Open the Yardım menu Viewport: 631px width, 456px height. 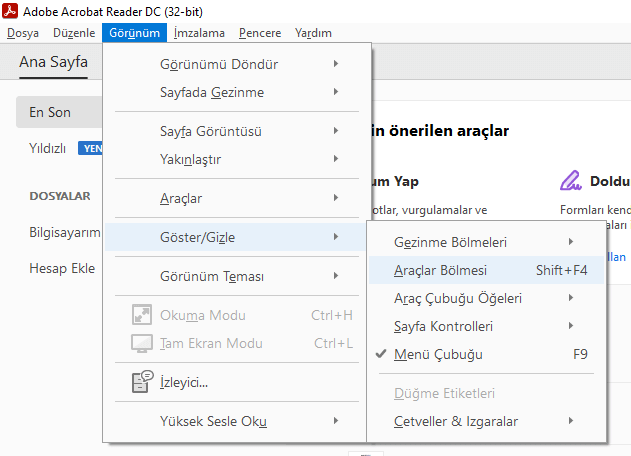[x=313, y=33]
